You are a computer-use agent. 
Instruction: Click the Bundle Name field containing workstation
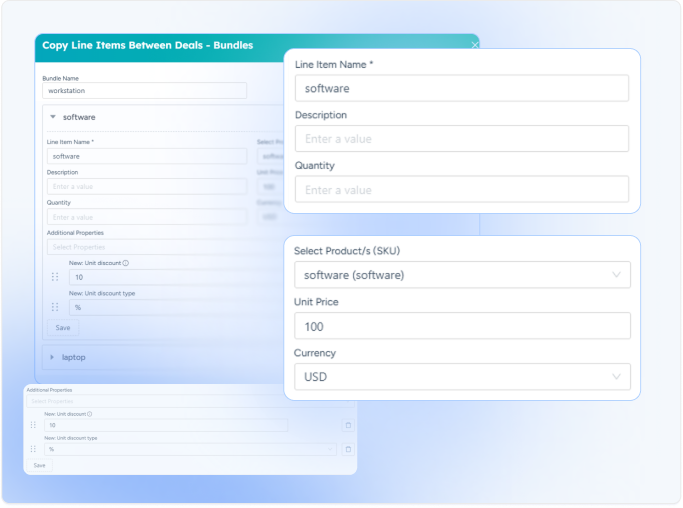pos(144,91)
